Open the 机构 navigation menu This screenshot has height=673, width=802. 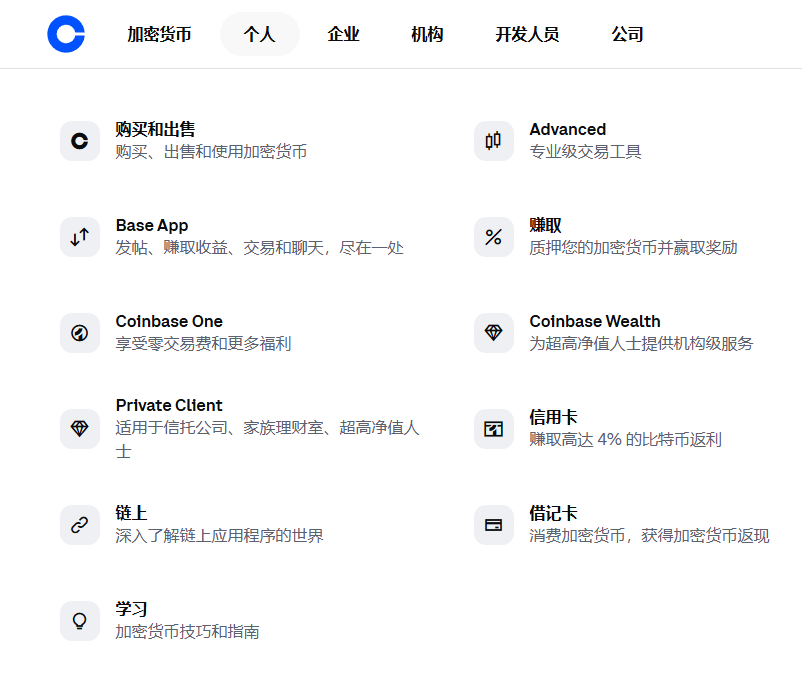click(427, 34)
